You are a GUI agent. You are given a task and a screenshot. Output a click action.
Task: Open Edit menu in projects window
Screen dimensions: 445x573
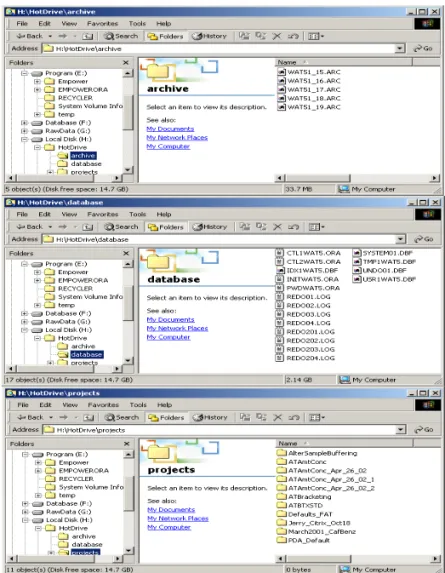(x=45, y=405)
